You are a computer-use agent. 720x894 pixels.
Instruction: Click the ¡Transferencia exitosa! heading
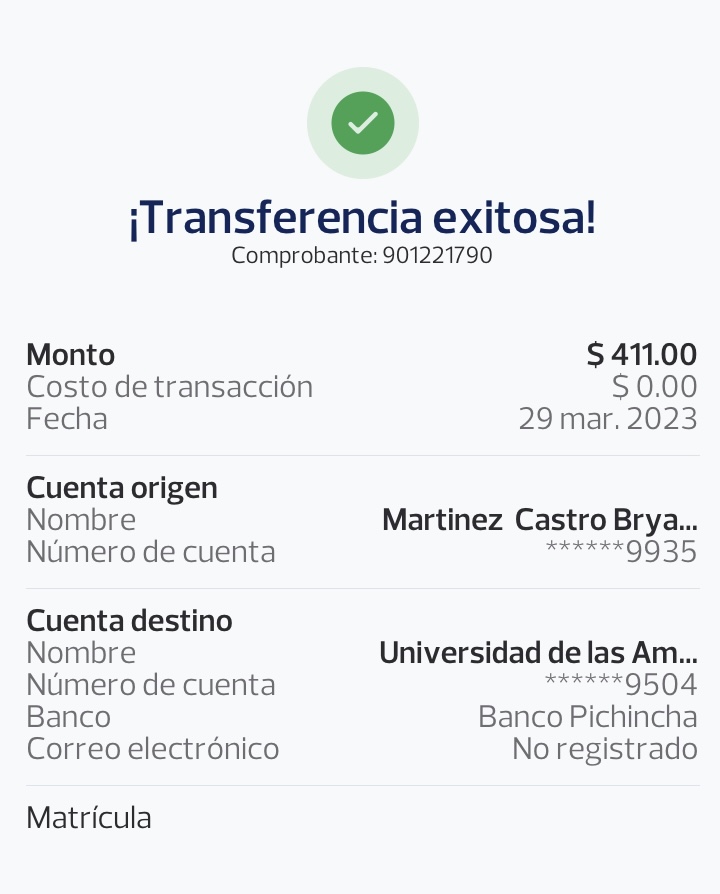click(362, 218)
